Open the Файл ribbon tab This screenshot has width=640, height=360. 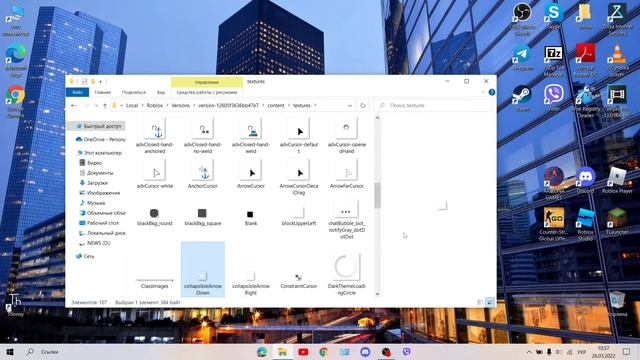77,92
